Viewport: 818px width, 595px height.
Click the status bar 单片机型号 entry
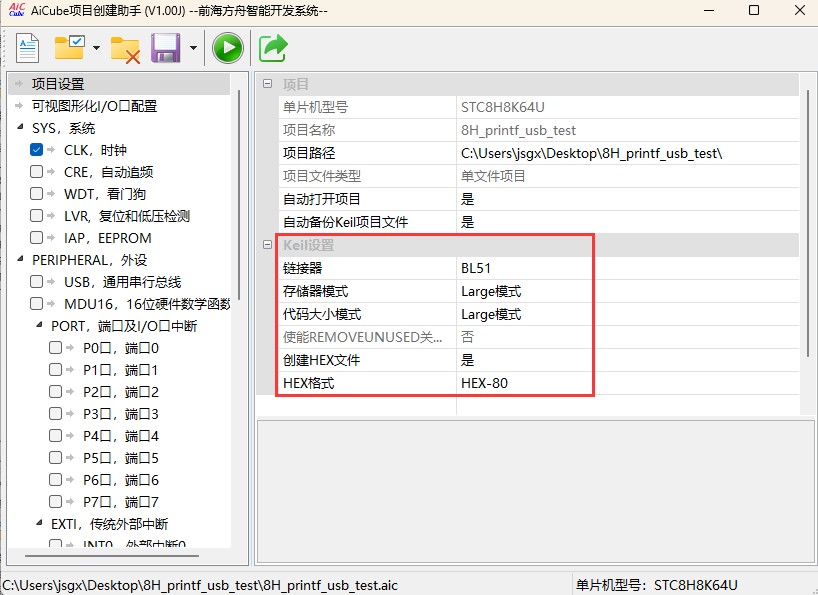(x=656, y=586)
